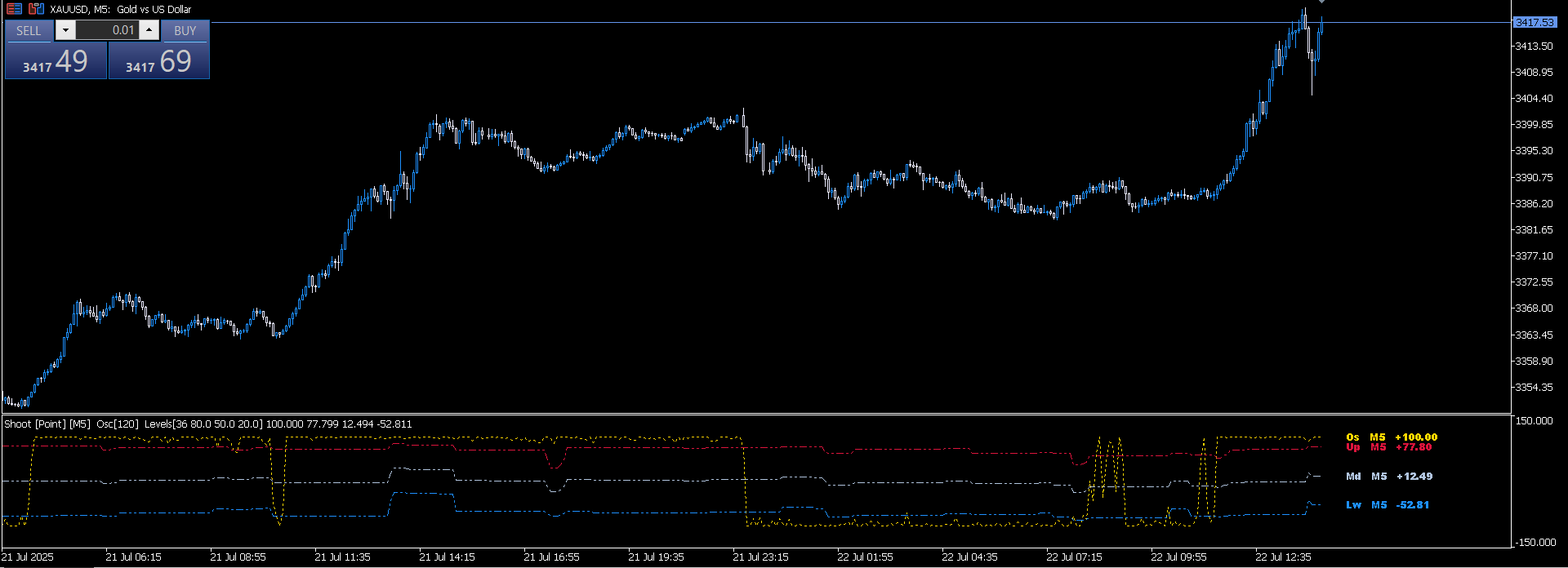Decrease trade volume with the down arrow

pyautogui.click(x=65, y=30)
